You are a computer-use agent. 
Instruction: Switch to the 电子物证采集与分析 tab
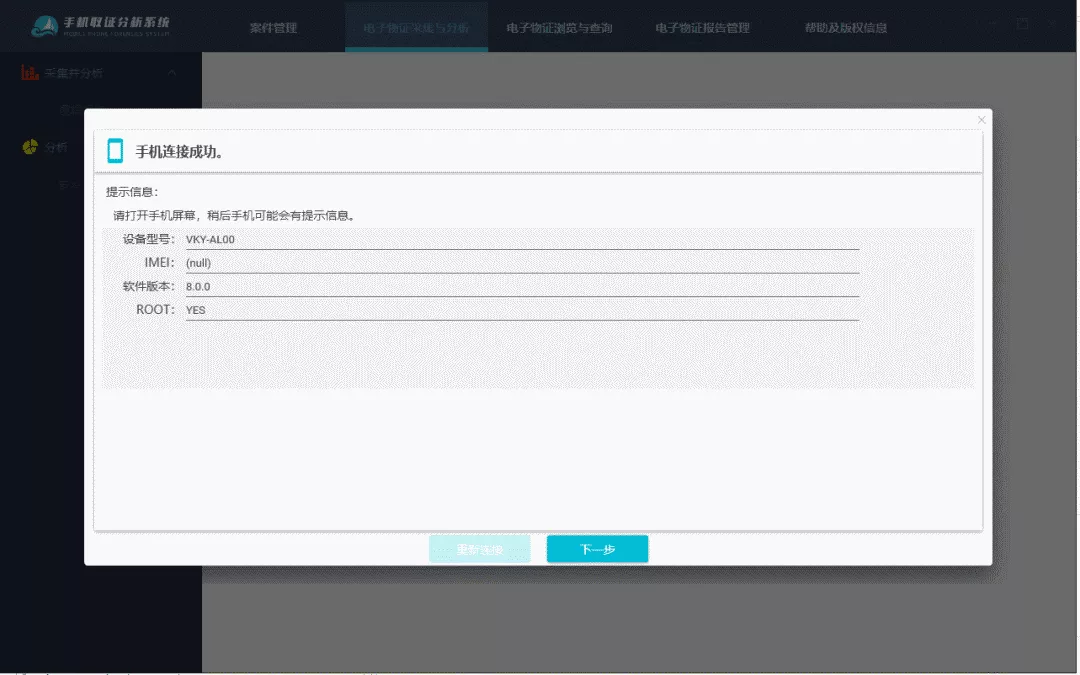[x=416, y=28]
